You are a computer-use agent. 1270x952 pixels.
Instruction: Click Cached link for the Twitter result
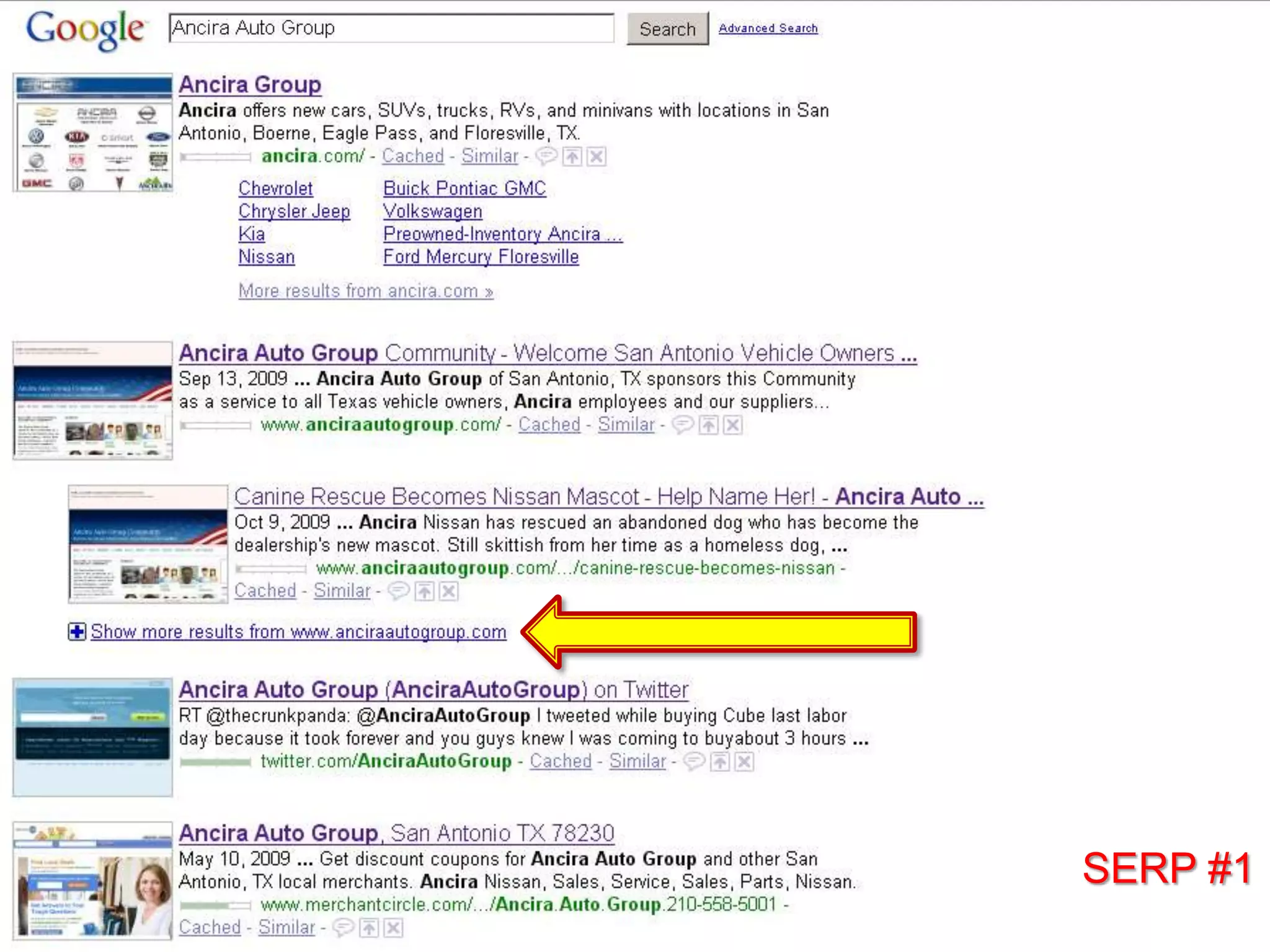[x=560, y=761]
